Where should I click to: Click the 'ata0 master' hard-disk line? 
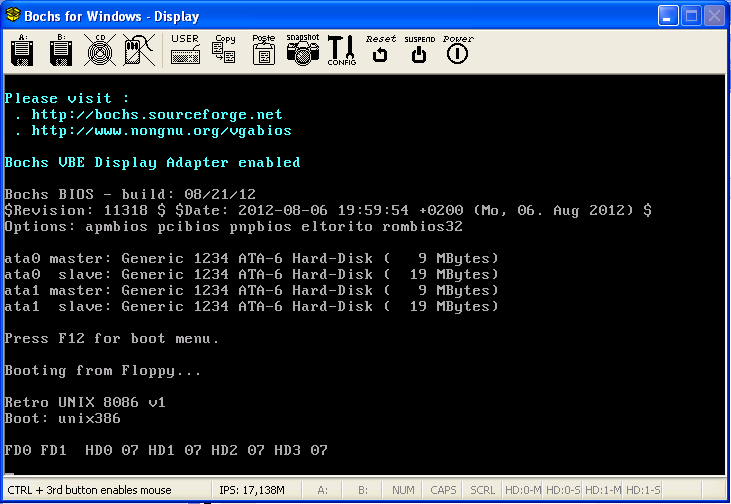(x=251, y=258)
